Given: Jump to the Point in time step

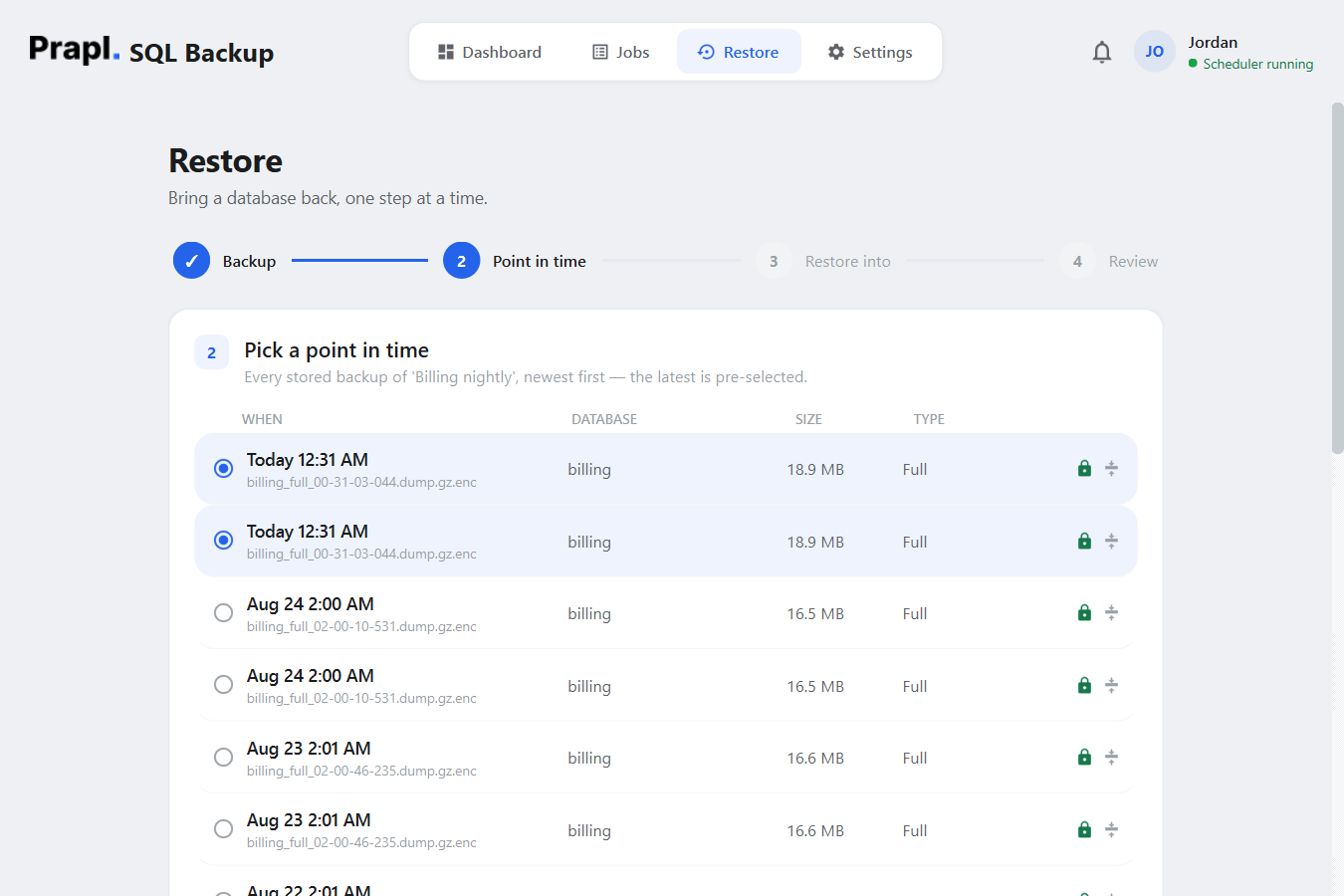Looking at the screenshot, I should coord(515,261).
